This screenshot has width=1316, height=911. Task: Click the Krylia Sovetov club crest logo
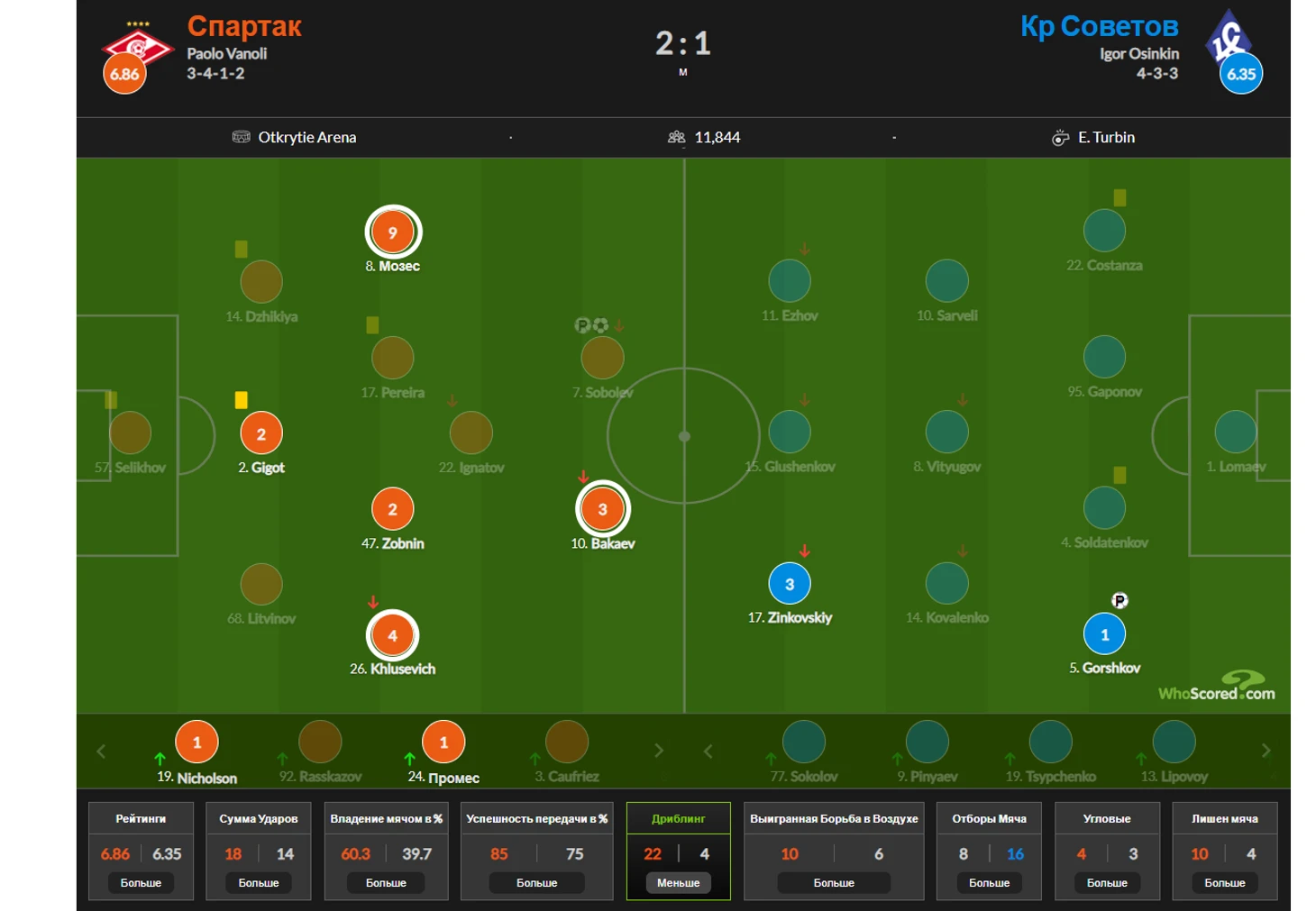1228,36
